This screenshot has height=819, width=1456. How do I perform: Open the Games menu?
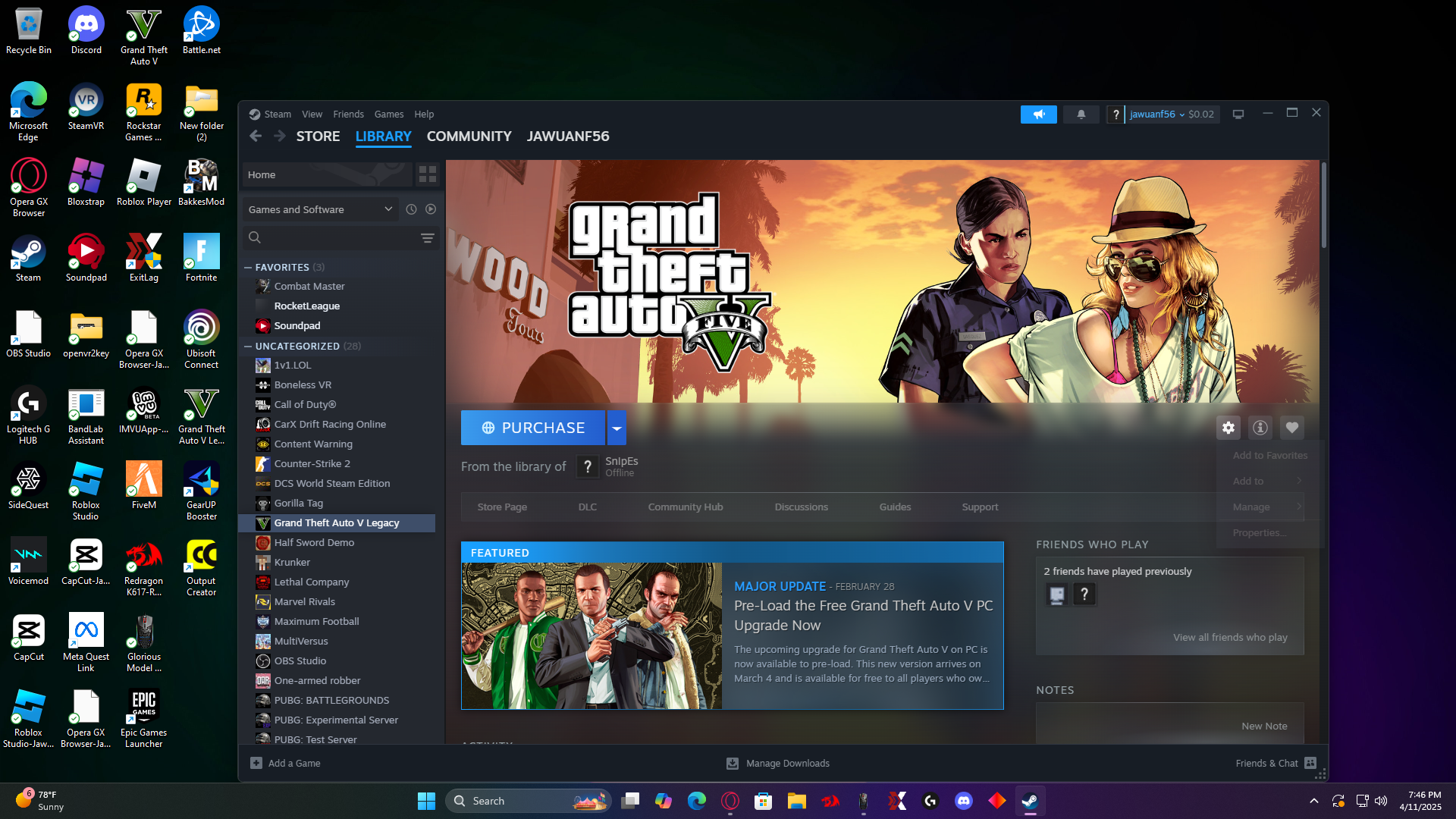pyautogui.click(x=389, y=115)
